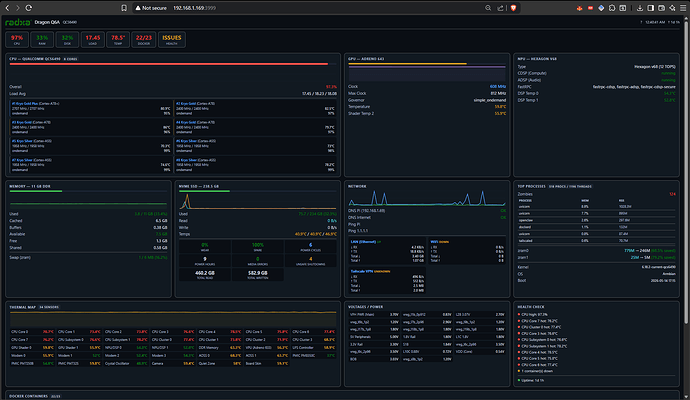The width and height of the screenshot is (690, 400).
Task: Open the MetaMask fox extension
Action: pyautogui.click(x=580, y=8)
